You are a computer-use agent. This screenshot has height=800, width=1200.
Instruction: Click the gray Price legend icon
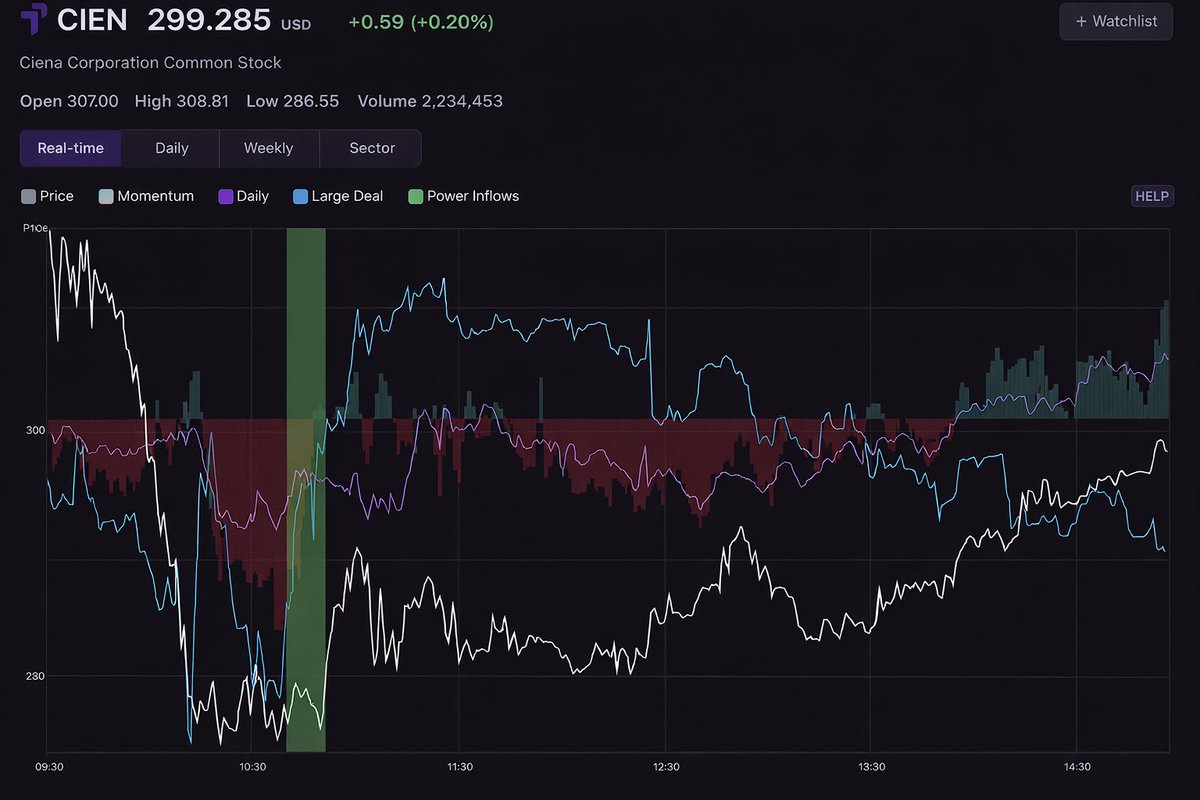(27, 196)
